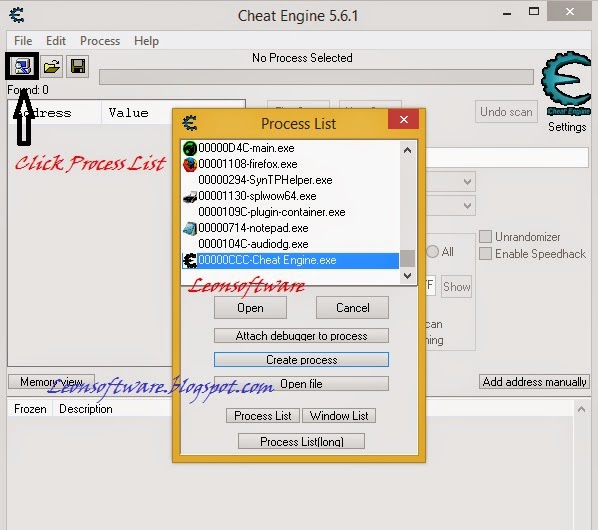Image resolution: width=598 pixels, height=530 pixels.
Task: Click the process list scrollbar thumb
Action: coord(407,259)
